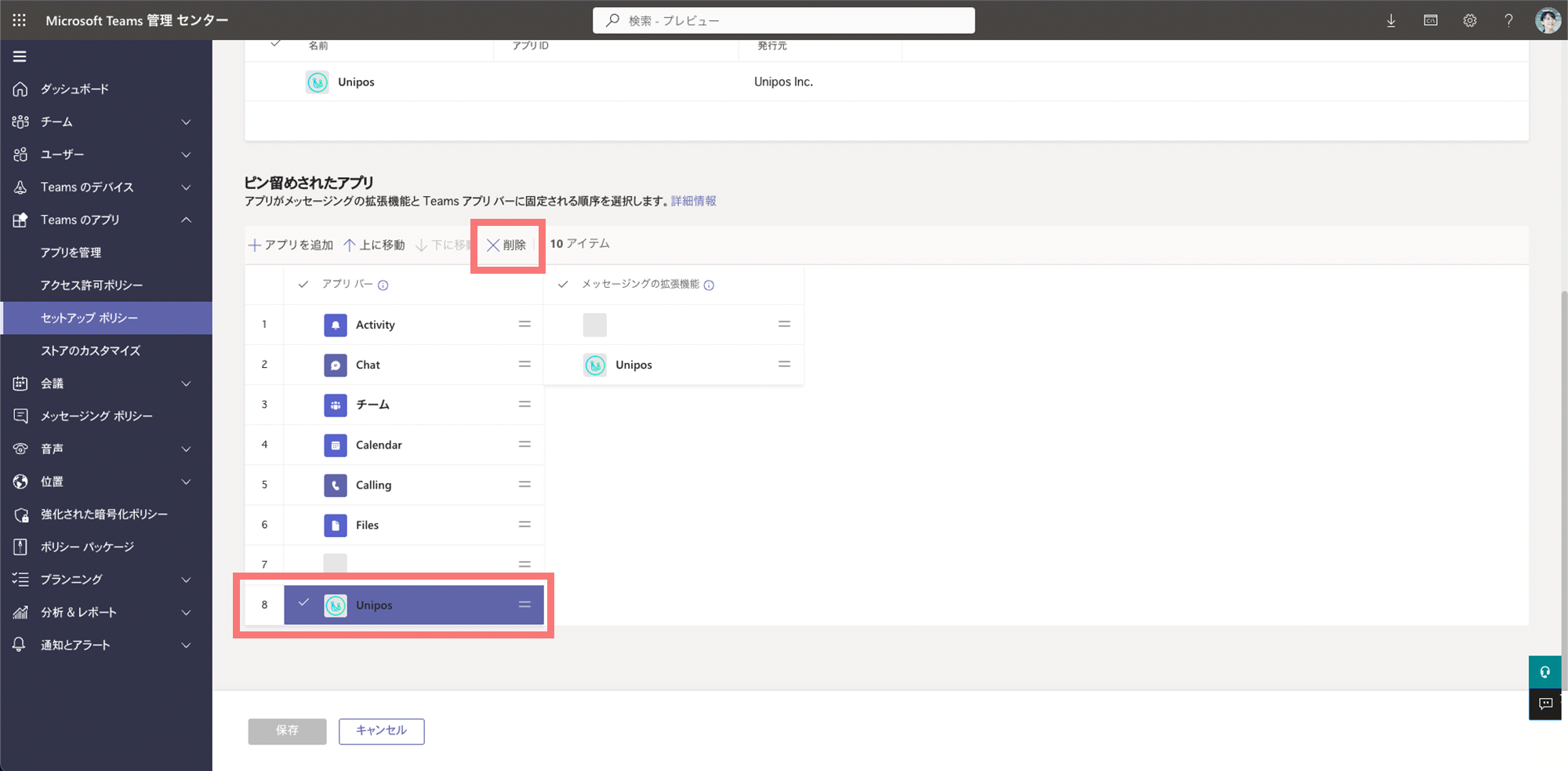Collapse Teams のアプリ section

(x=186, y=220)
